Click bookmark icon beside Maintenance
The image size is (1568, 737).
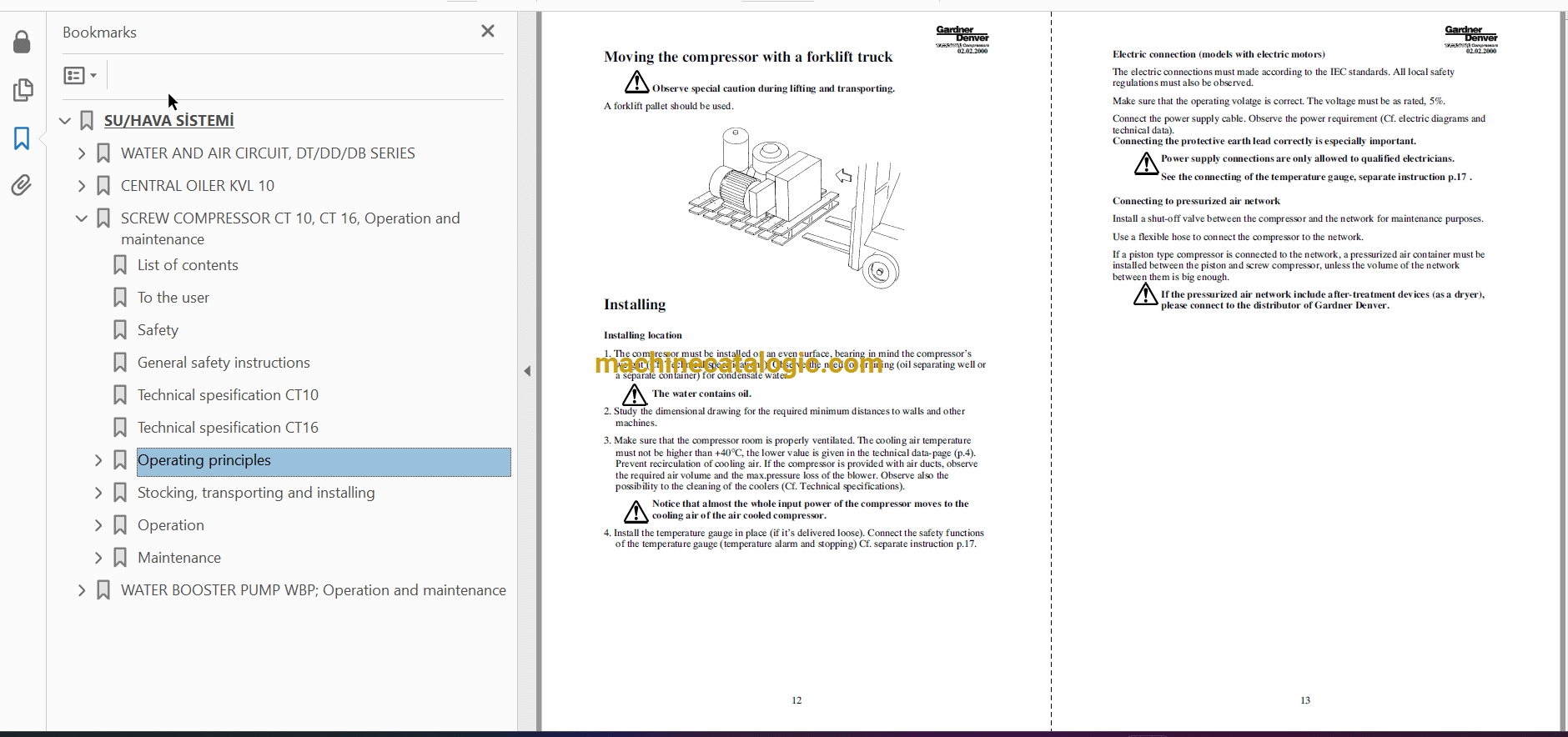[120, 558]
